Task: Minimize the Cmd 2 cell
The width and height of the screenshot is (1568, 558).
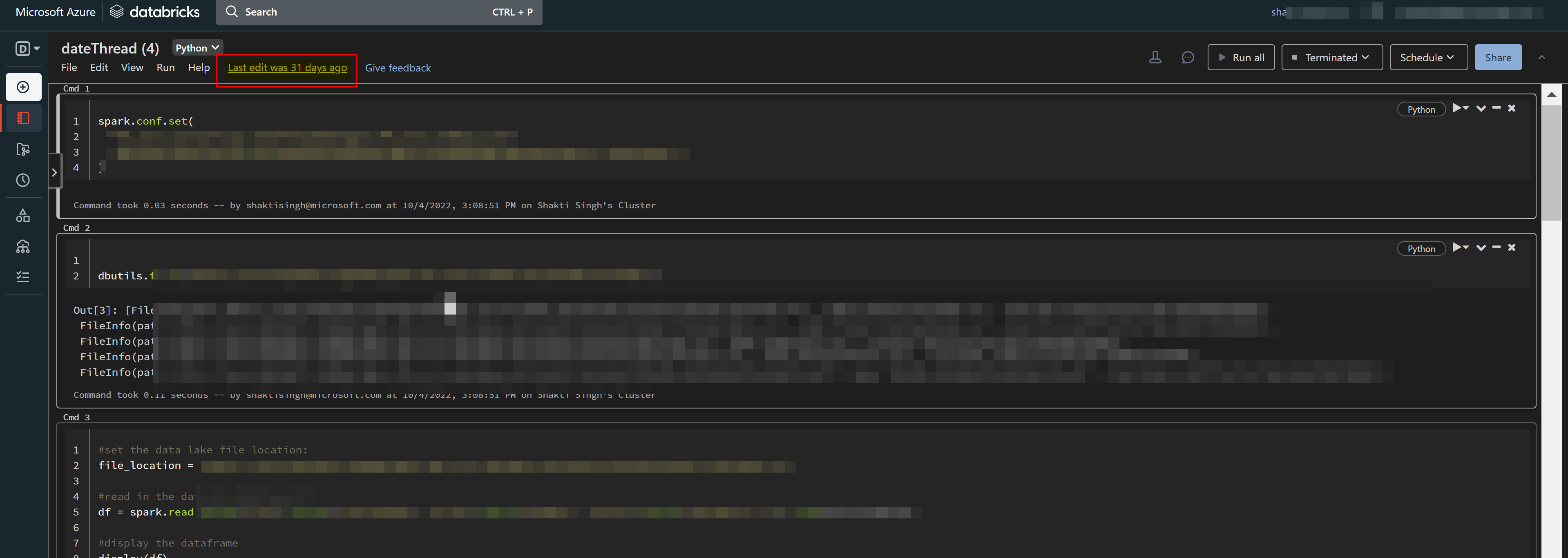Action: [1496, 247]
